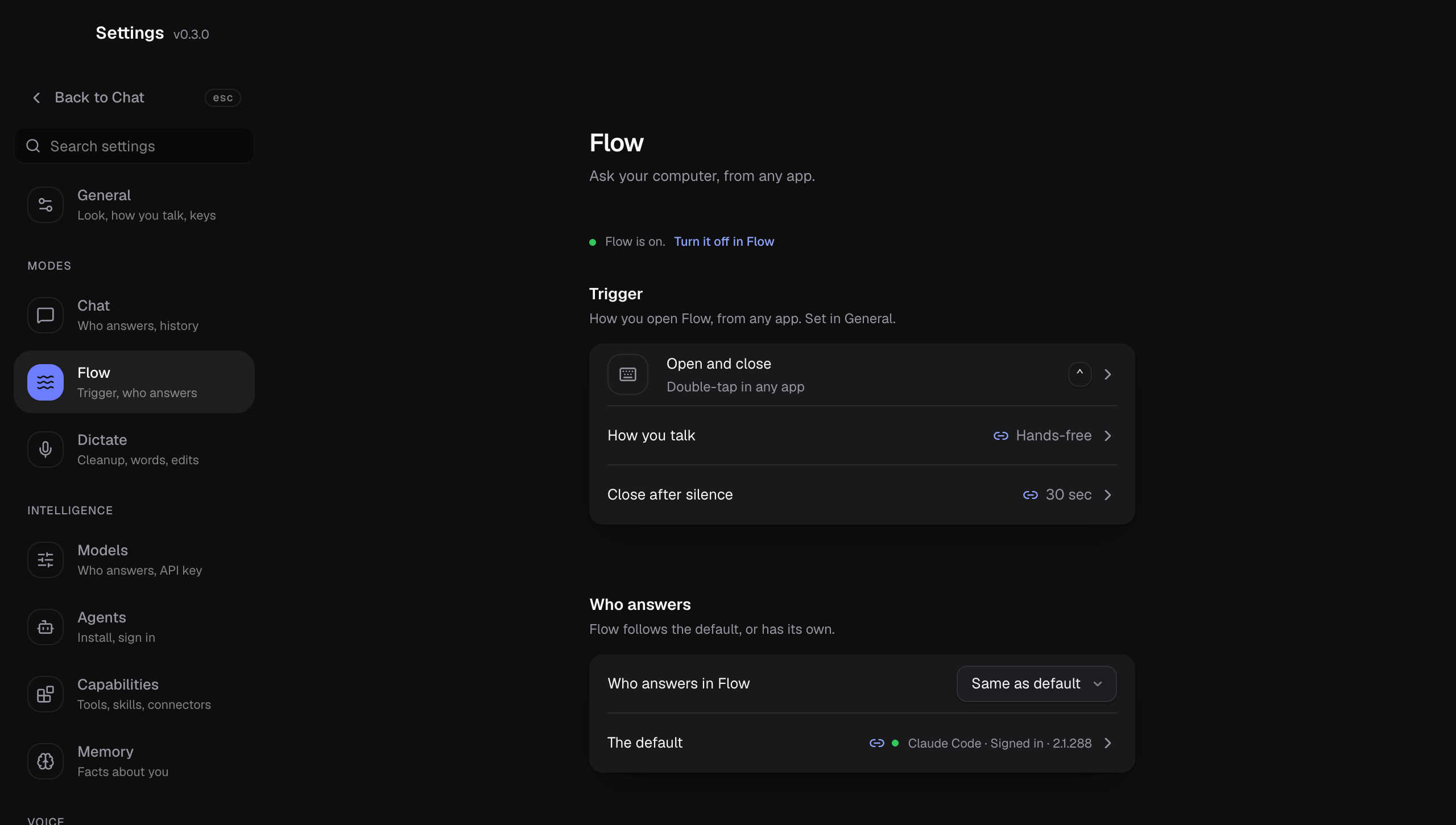Click the magnifier icon in search
Screen dimensions: 1456x825
(33, 146)
